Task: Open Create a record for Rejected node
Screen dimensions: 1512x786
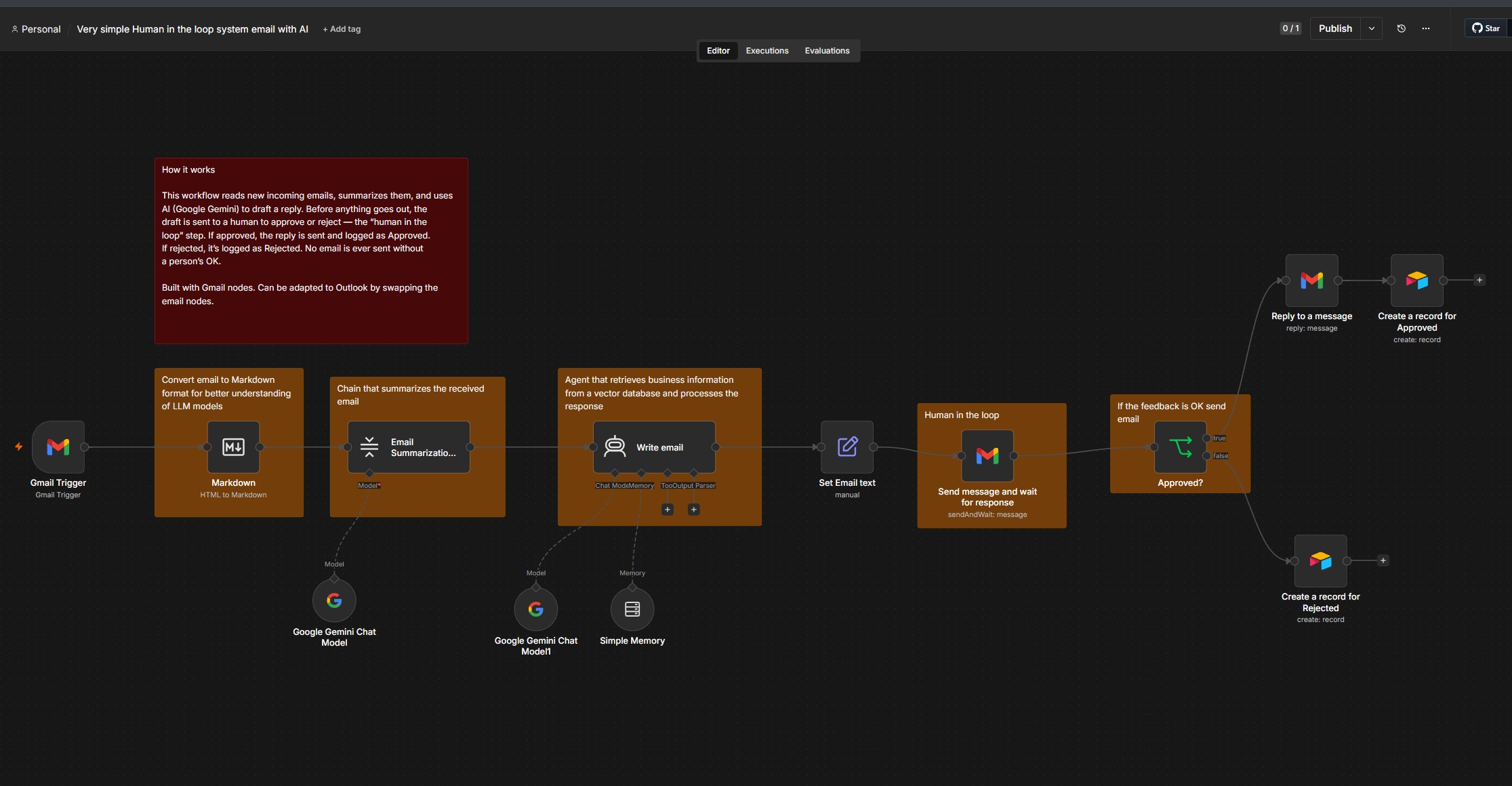Action: pyautogui.click(x=1321, y=561)
